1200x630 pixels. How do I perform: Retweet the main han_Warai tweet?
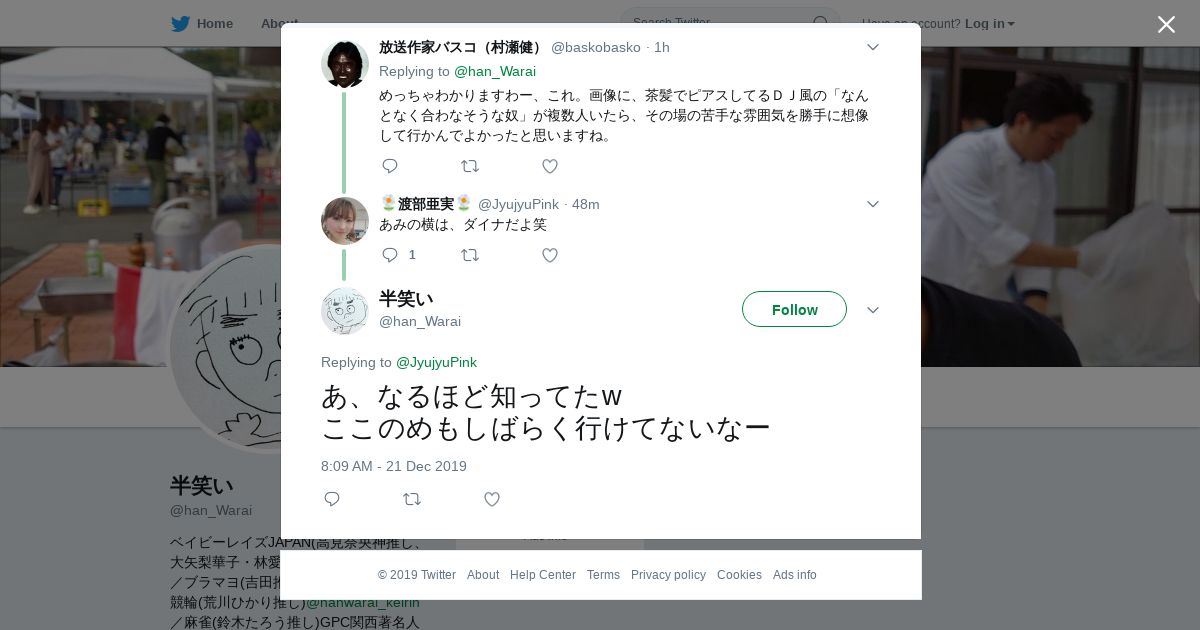click(412, 499)
